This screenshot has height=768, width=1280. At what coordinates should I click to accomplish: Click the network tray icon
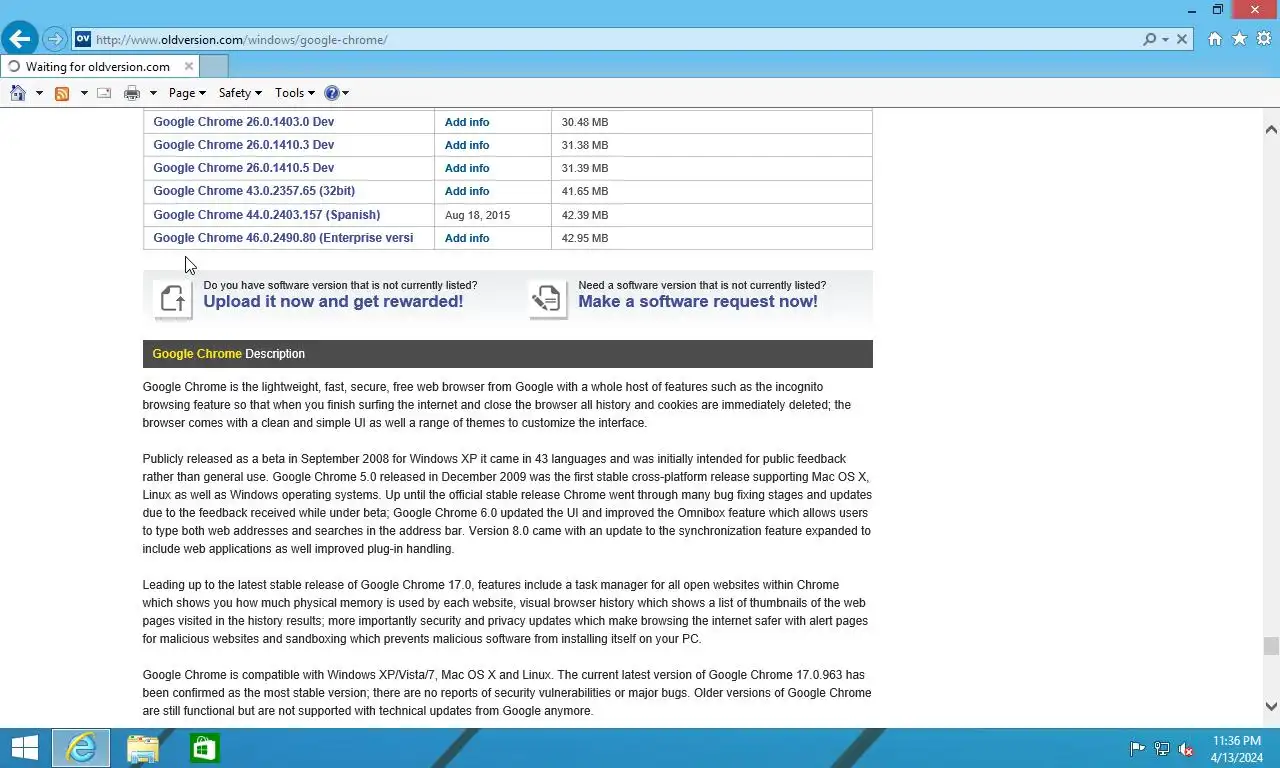1162,748
